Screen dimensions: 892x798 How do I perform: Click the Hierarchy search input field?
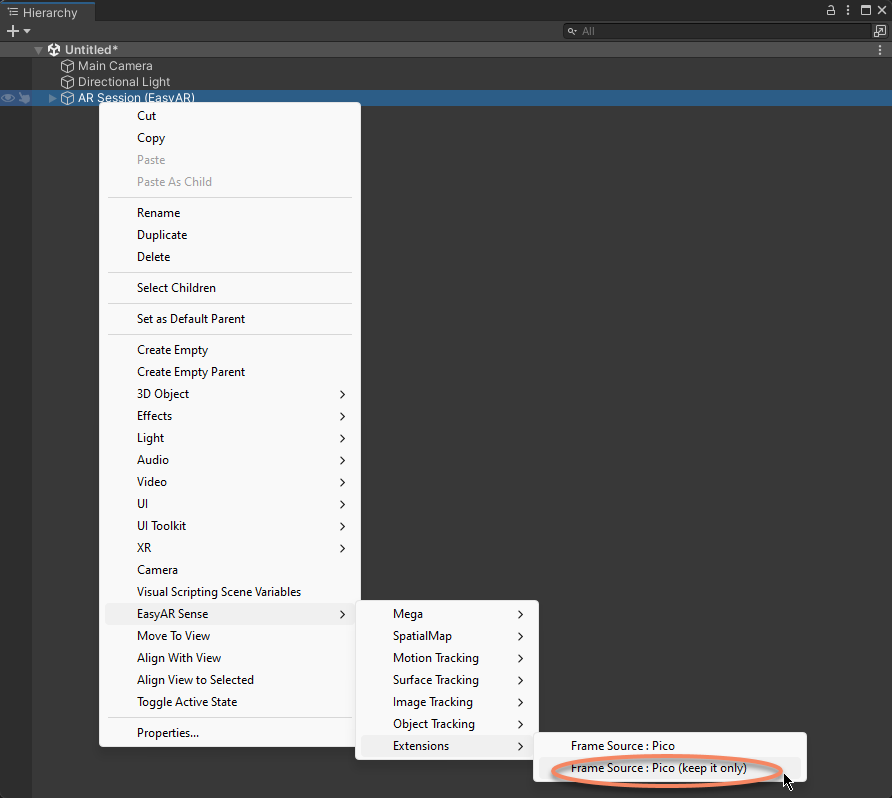coord(720,31)
